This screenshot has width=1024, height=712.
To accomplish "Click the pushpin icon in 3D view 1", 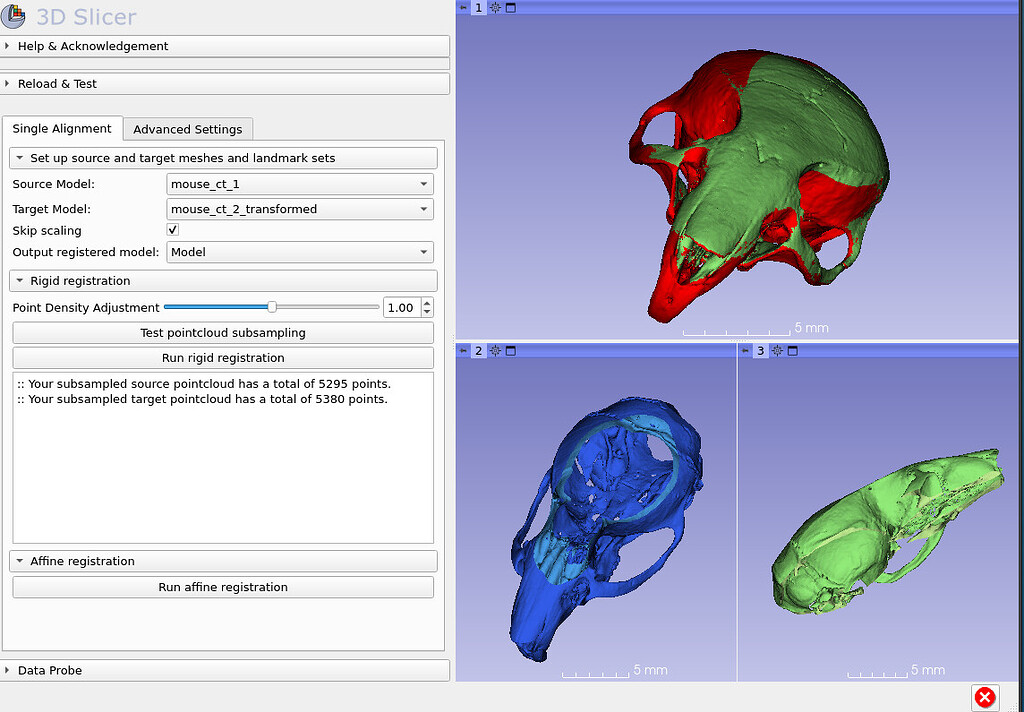I will click(463, 7).
